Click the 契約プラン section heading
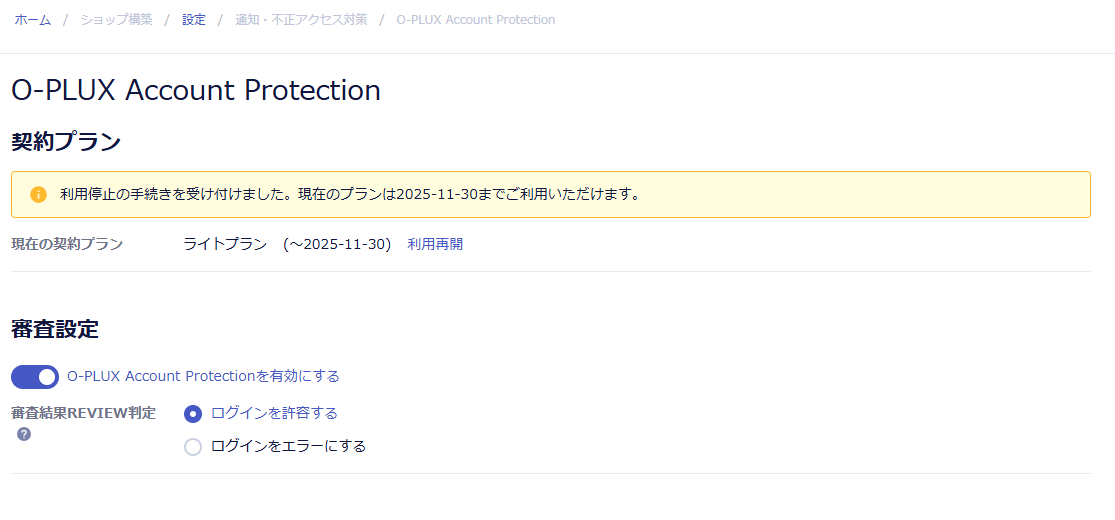 click(66, 142)
